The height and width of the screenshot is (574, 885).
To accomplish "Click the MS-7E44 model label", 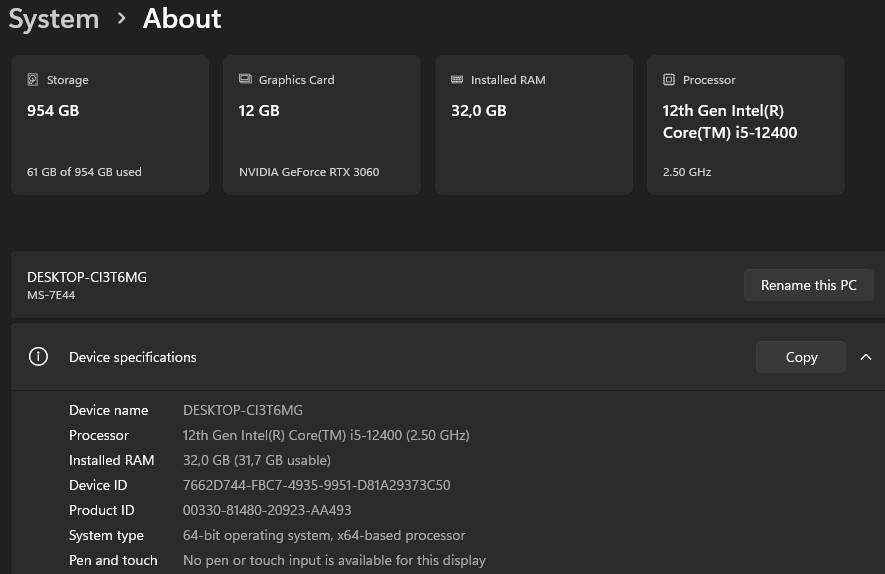I will [51, 296].
